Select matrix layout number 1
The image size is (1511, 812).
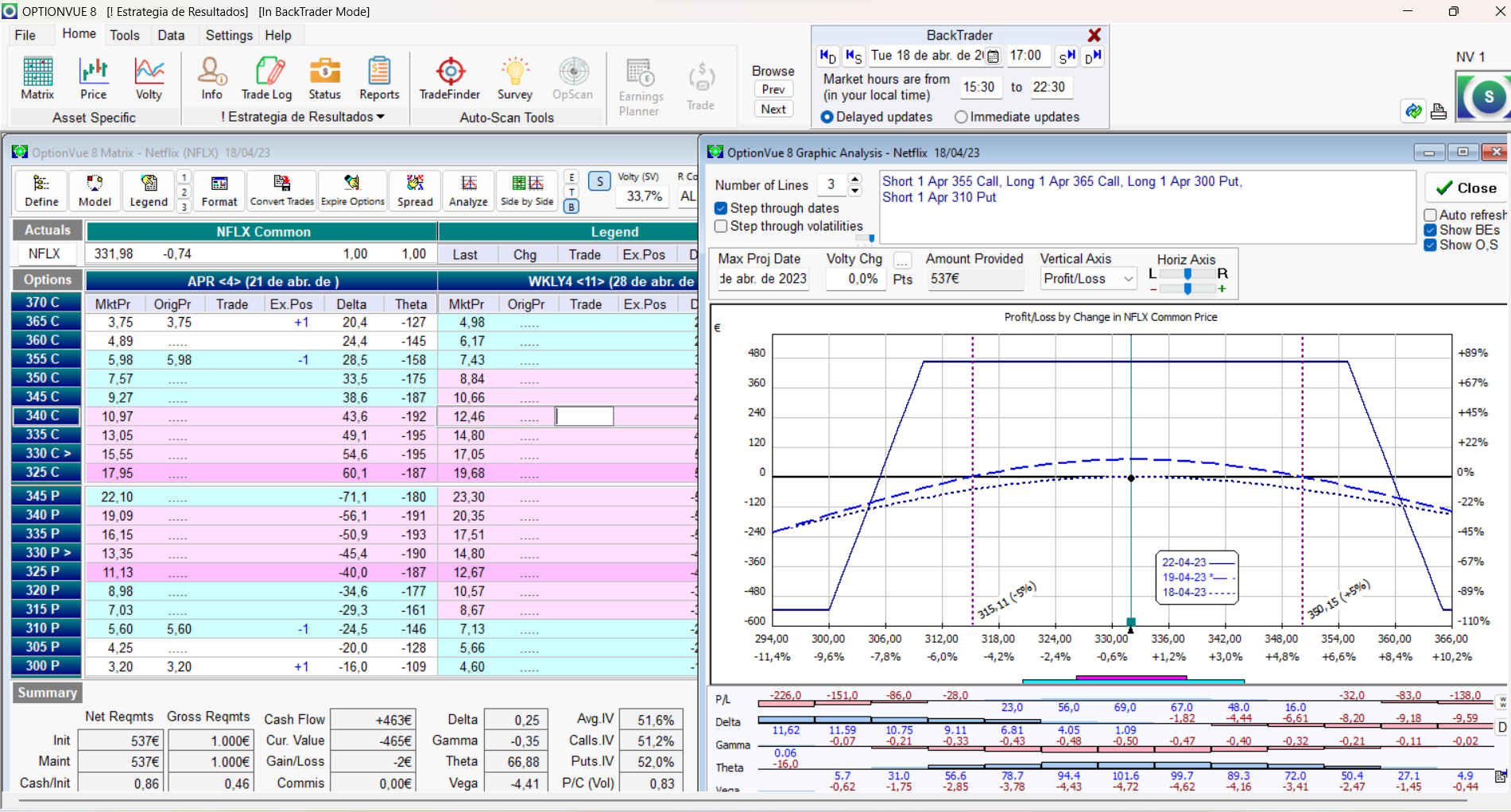184,177
